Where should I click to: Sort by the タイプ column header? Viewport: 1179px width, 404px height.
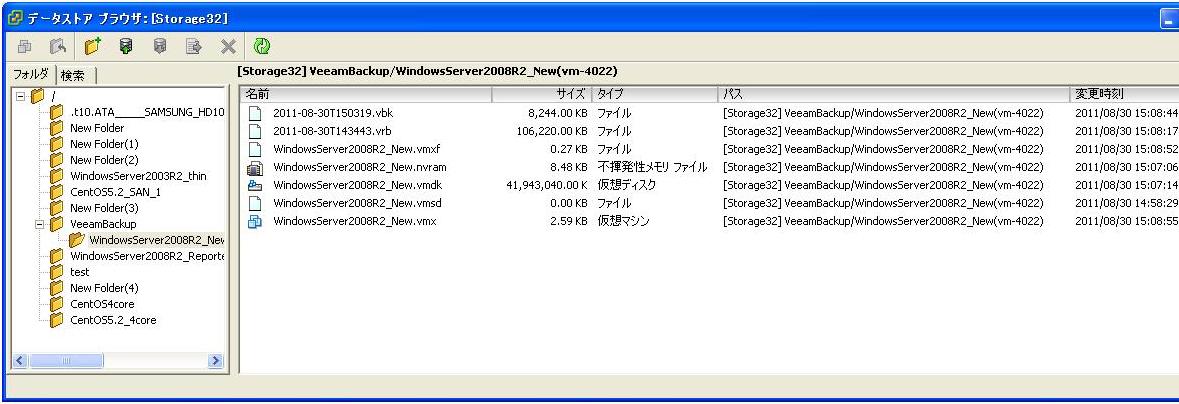pyautogui.click(x=655, y=94)
